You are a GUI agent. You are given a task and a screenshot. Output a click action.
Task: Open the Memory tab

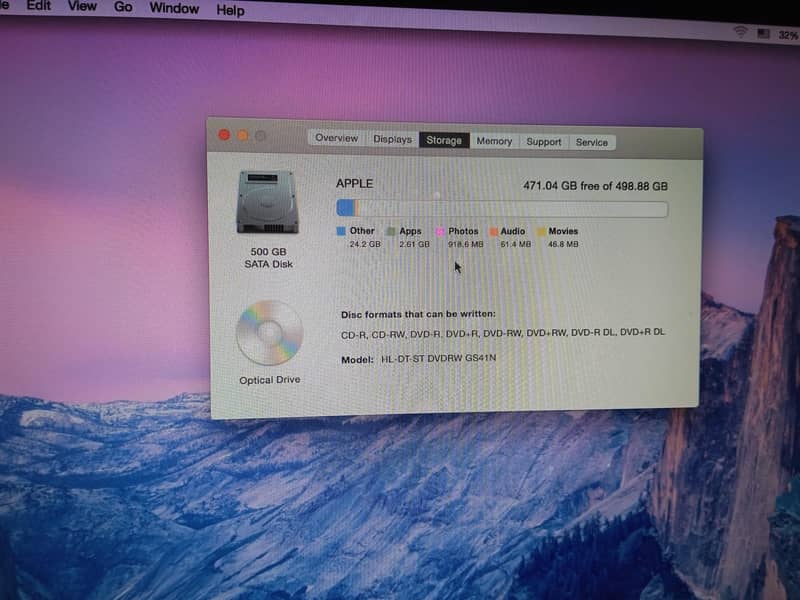coord(494,141)
